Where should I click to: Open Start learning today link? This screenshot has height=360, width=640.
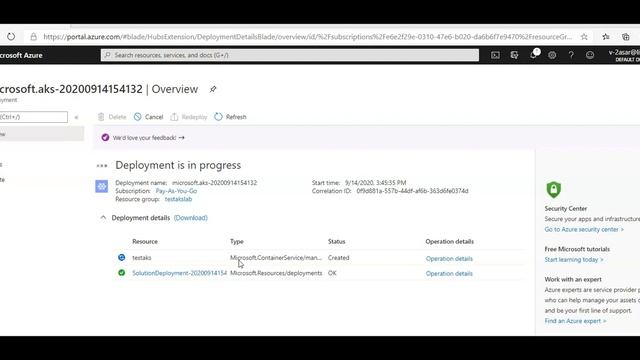(x=574, y=260)
